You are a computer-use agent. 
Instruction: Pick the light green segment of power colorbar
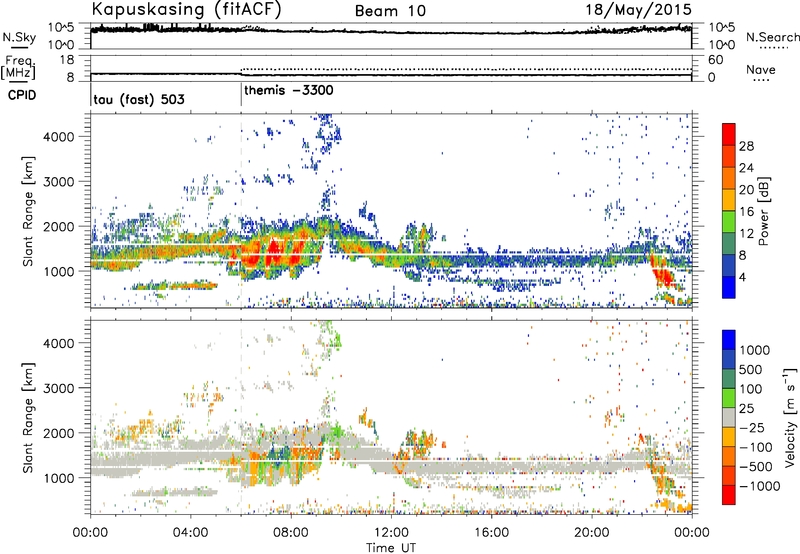[x=729, y=222]
